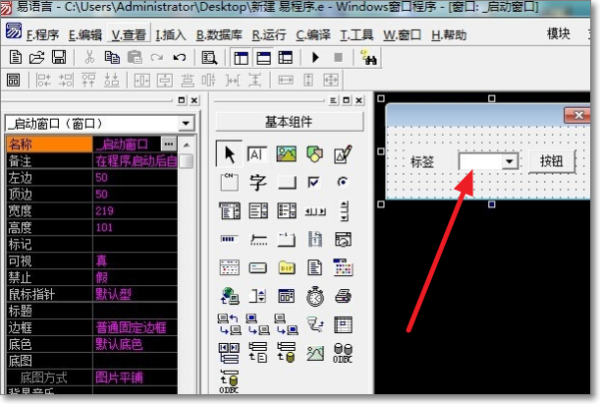Screen dimensions: 600x404
Task: Click the 鼠标指针 value 默认型
Action: 113,294
